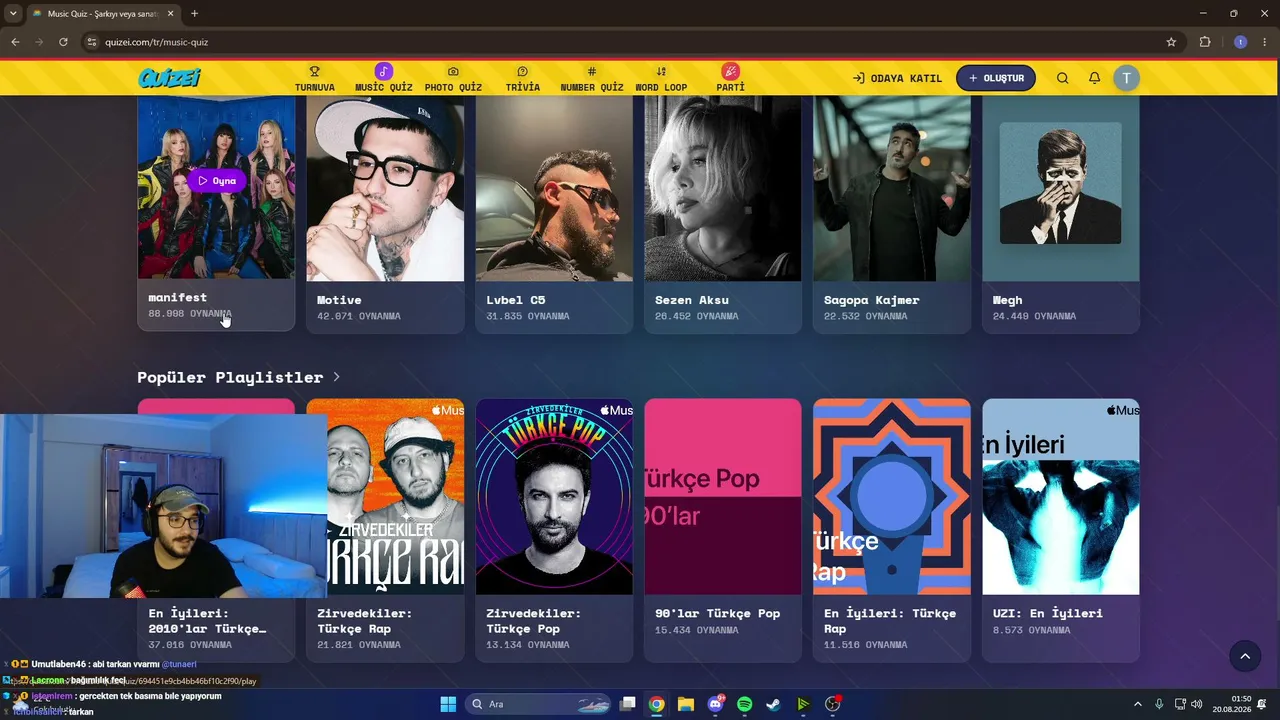Open Steam from the taskbar

point(773,704)
